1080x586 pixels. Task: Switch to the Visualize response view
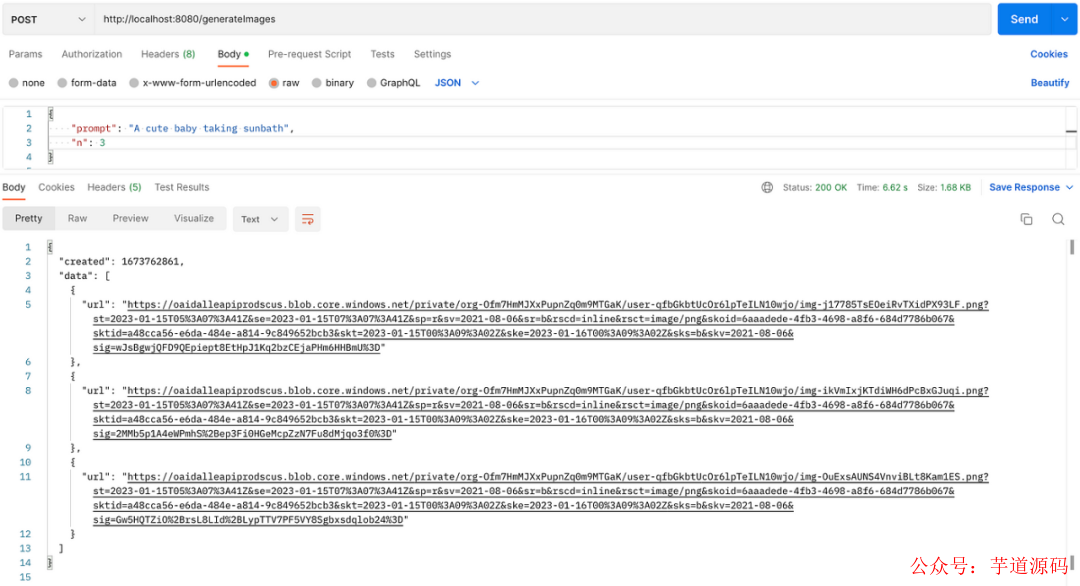[x=194, y=218]
